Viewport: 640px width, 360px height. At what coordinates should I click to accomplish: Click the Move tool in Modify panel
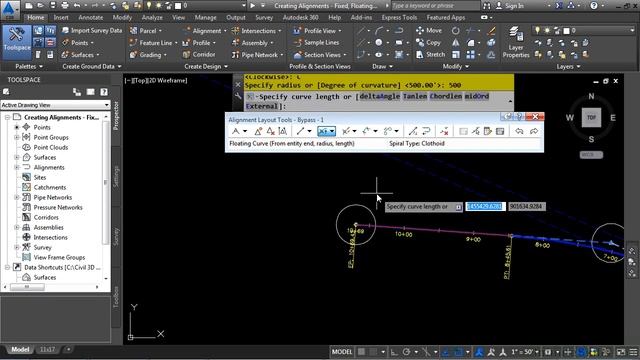tap(429, 31)
